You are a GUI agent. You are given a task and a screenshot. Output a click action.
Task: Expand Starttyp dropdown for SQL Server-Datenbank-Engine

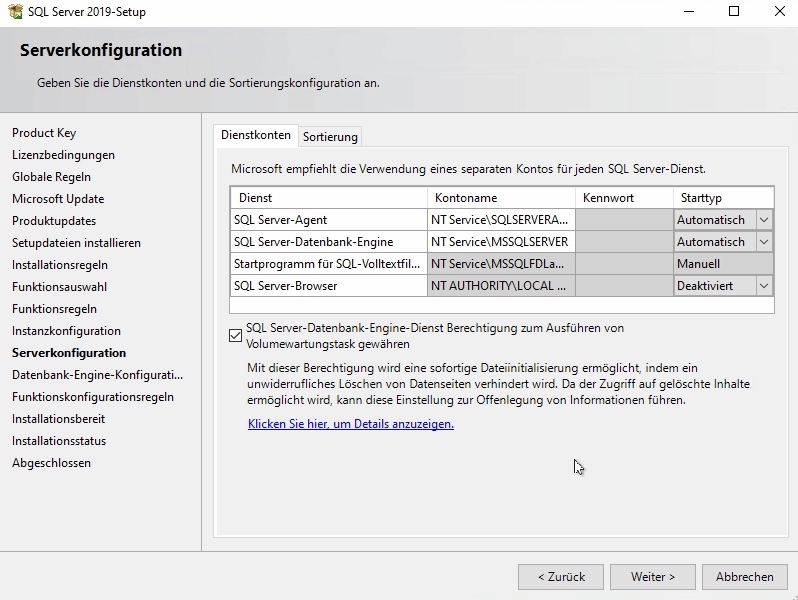(764, 242)
